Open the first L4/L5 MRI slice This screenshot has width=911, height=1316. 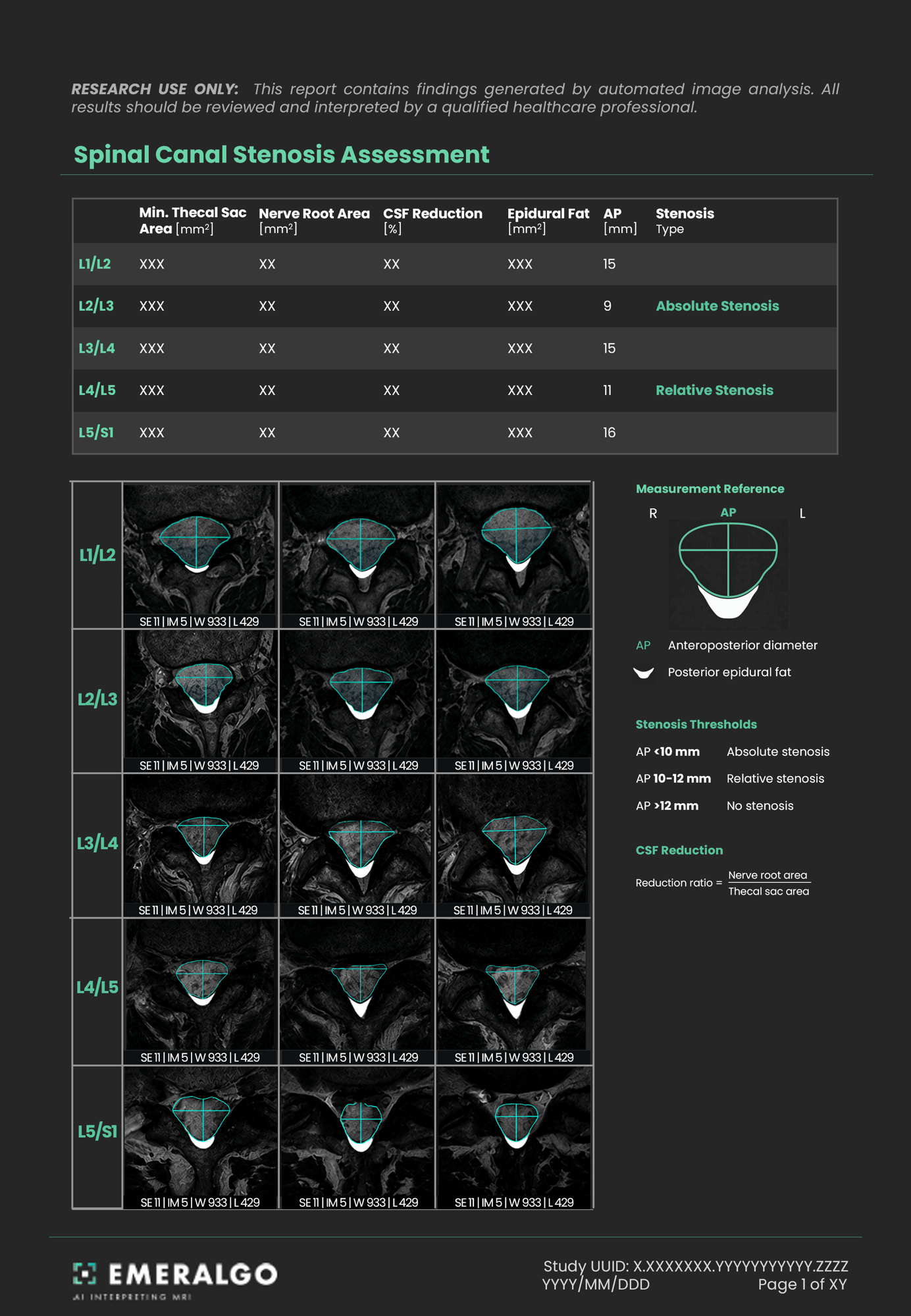point(199,991)
